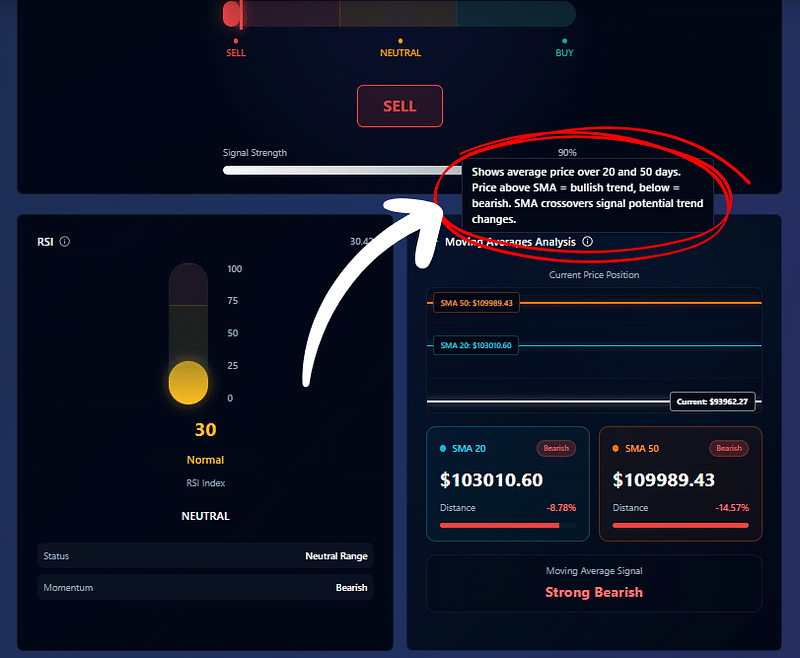This screenshot has height=658, width=800.
Task: Click the teal dot beside SMA 20
Action: [443, 449]
